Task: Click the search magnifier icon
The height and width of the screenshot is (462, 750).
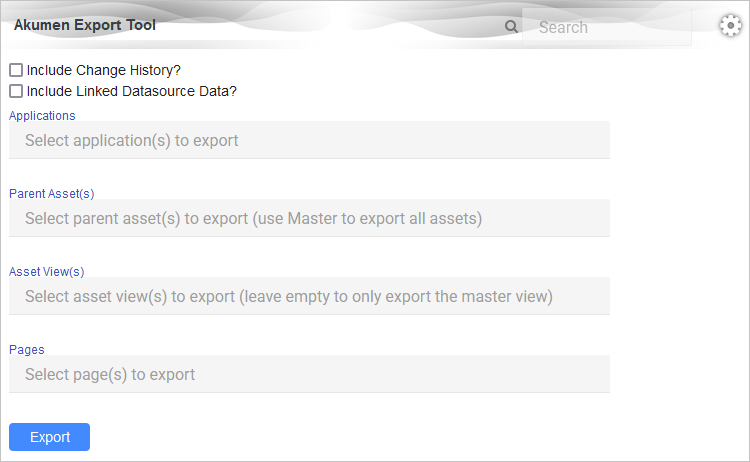Action: pyautogui.click(x=511, y=27)
